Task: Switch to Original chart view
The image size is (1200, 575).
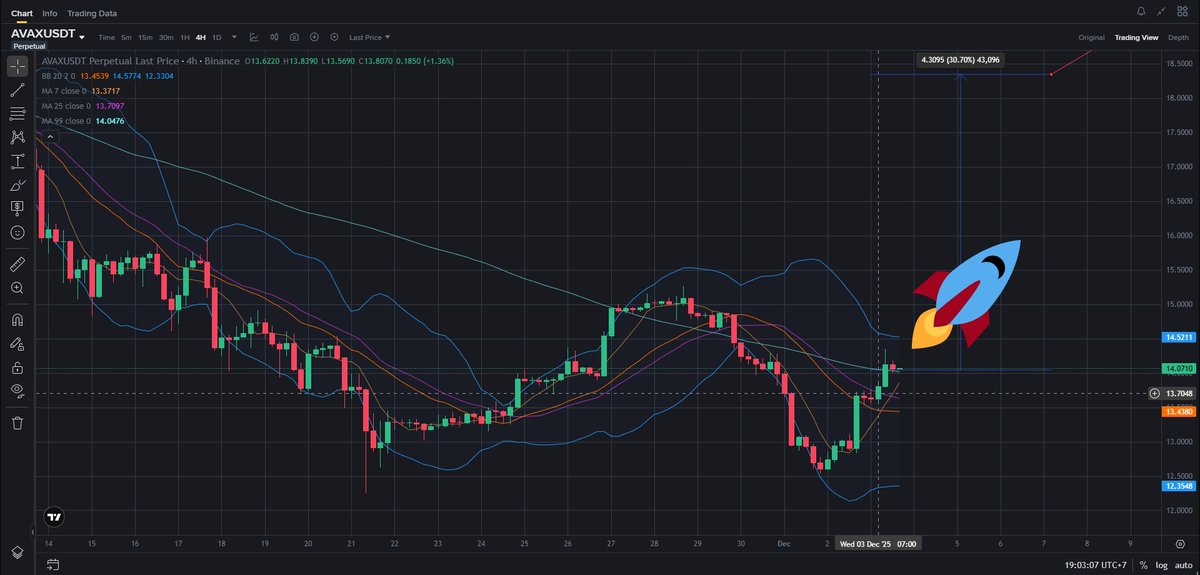Action: [1091, 37]
